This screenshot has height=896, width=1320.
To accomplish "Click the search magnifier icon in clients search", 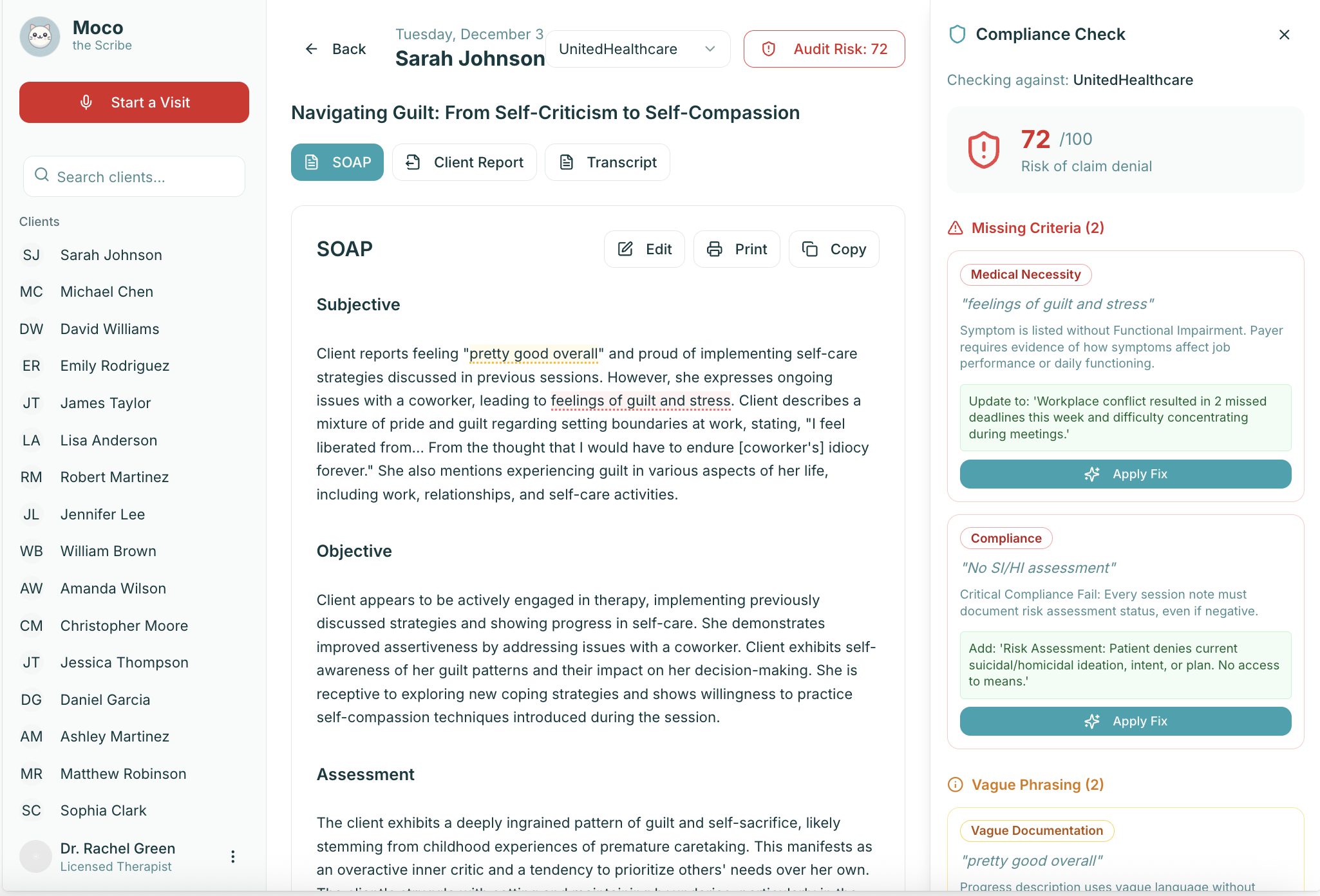I will (x=42, y=174).
